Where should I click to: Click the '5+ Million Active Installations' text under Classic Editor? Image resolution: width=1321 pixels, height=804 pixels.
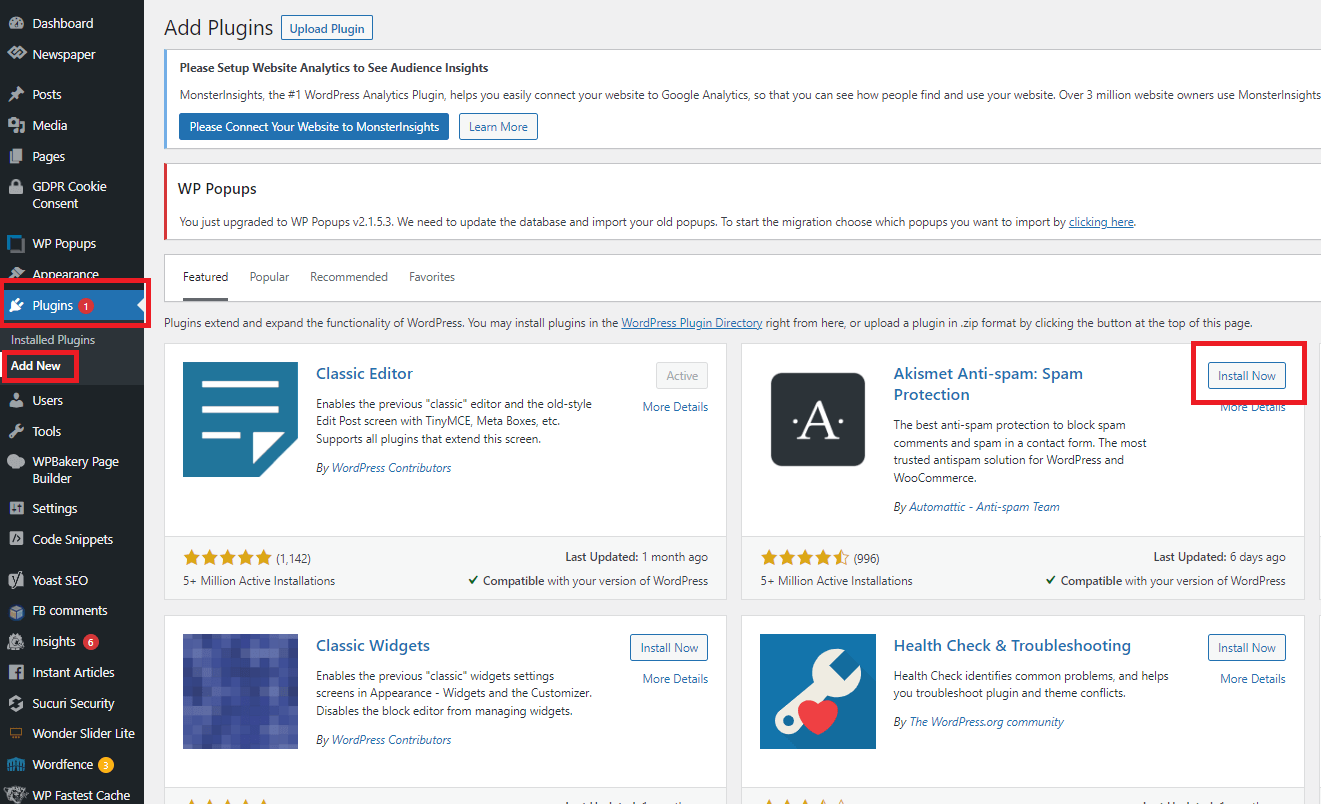pyautogui.click(x=259, y=581)
